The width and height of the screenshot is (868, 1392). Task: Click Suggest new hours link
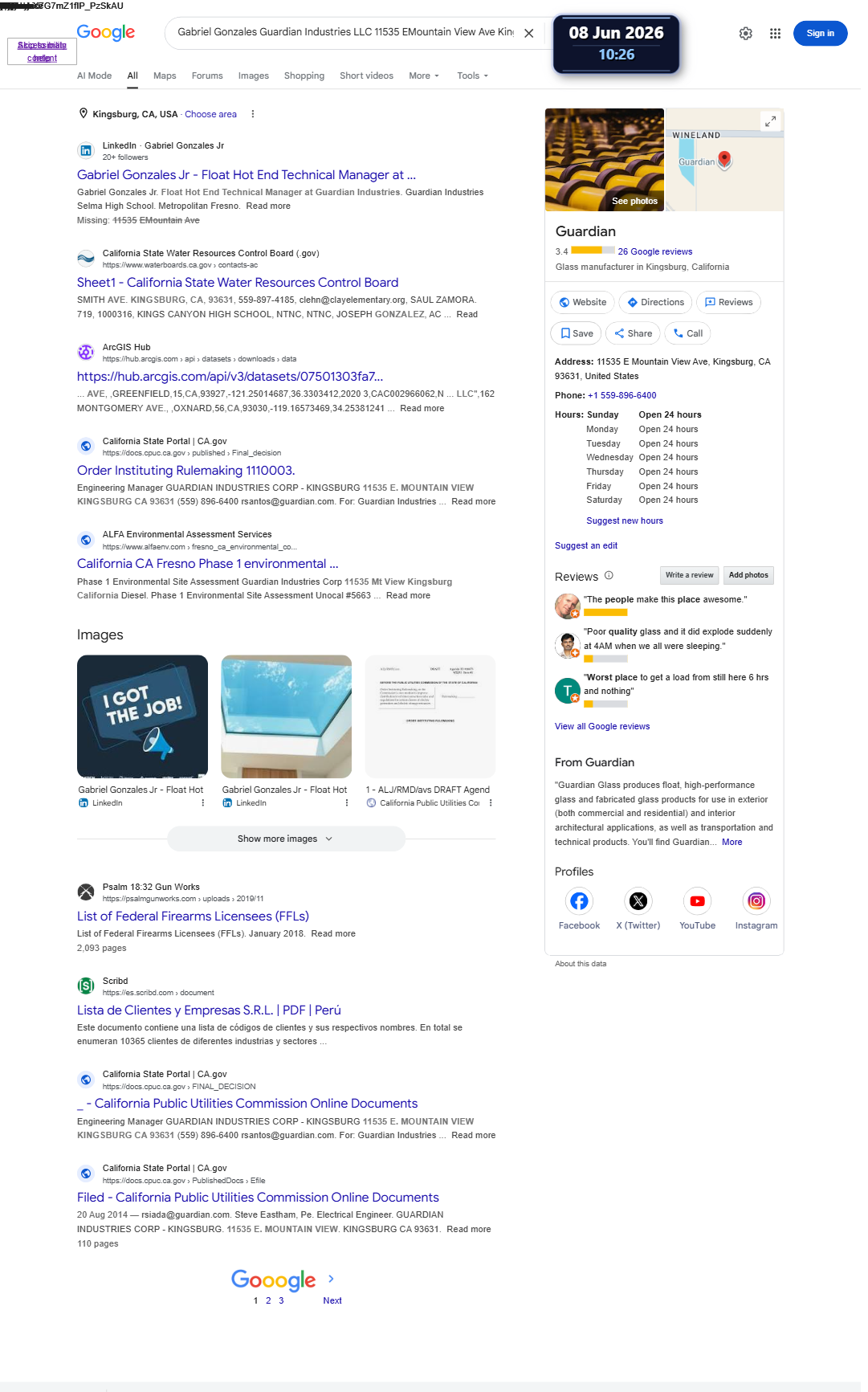pyautogui.click(x=625, y=520)
